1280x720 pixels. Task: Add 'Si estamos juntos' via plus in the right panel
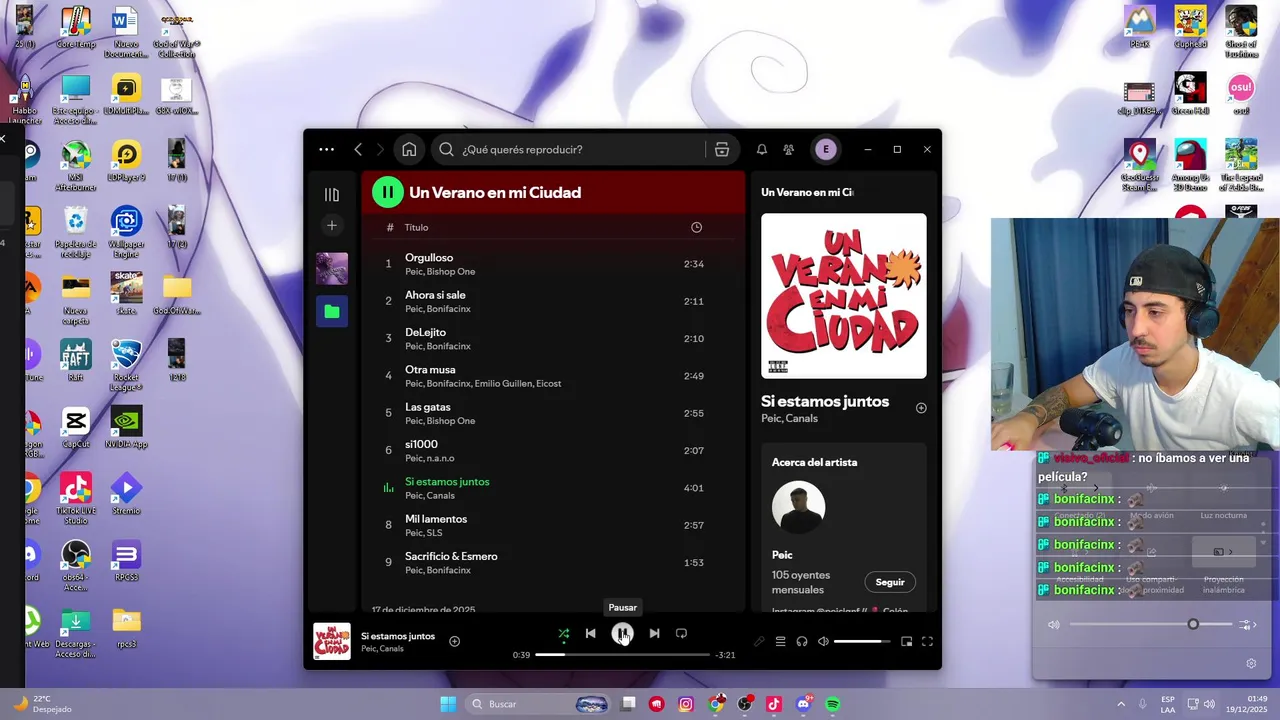[921, 408]
